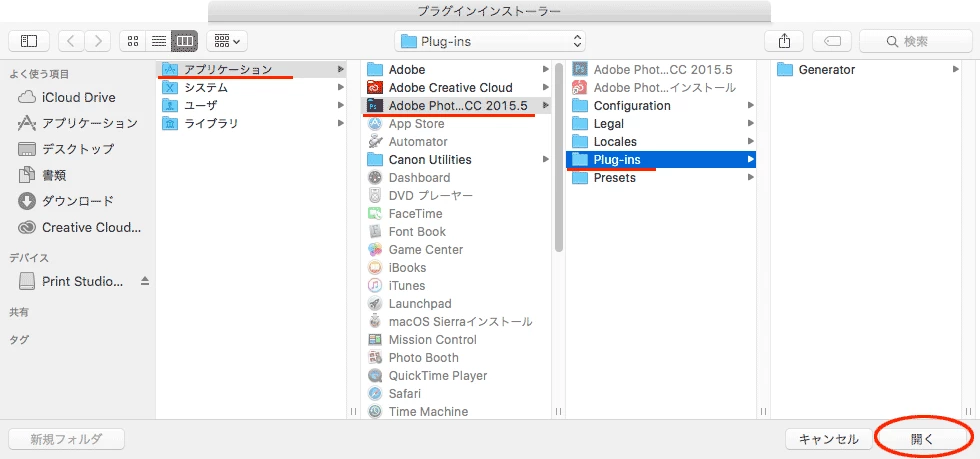Select the Adobe Phot...CC 2015.5 app file in the third column

[662, 69]
